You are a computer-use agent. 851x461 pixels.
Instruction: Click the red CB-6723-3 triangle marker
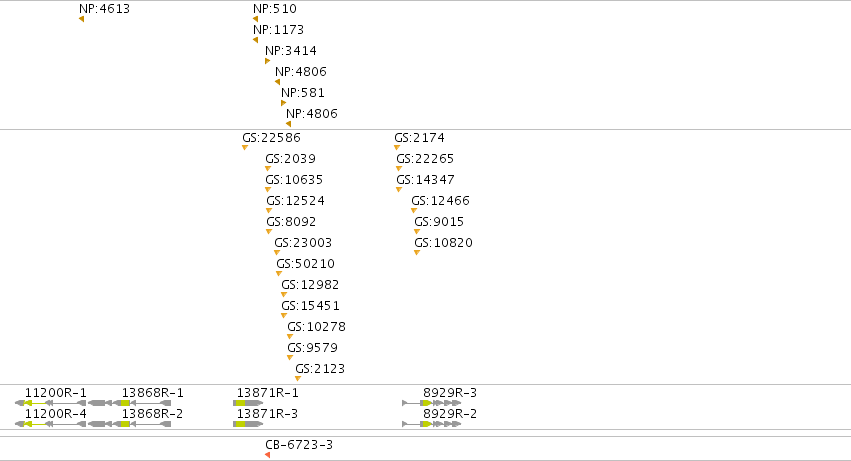(x=268, y=455)
